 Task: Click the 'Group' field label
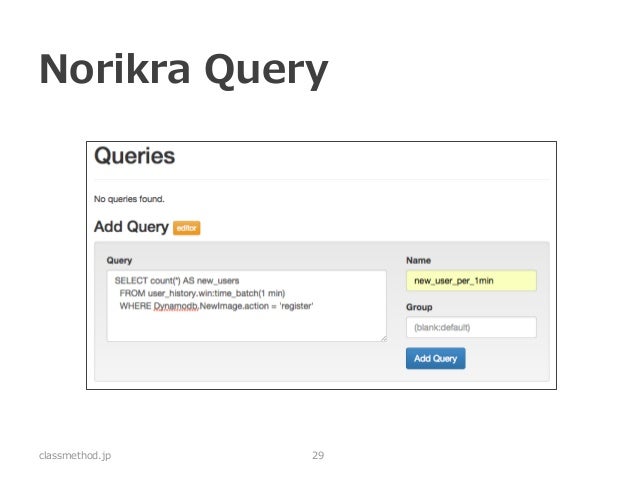[x=419, y=307]
